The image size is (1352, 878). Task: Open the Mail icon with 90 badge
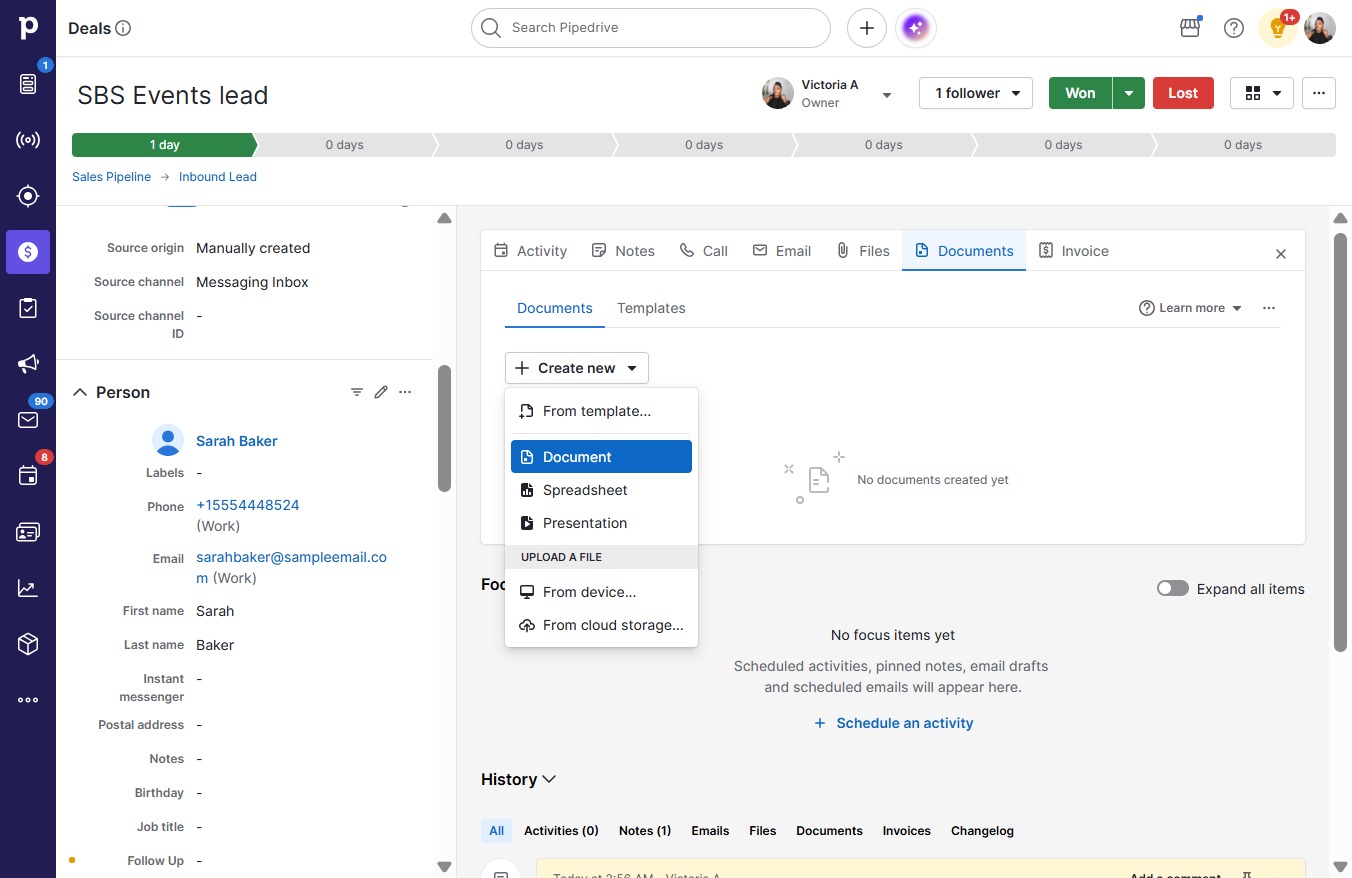pos(28,420)
